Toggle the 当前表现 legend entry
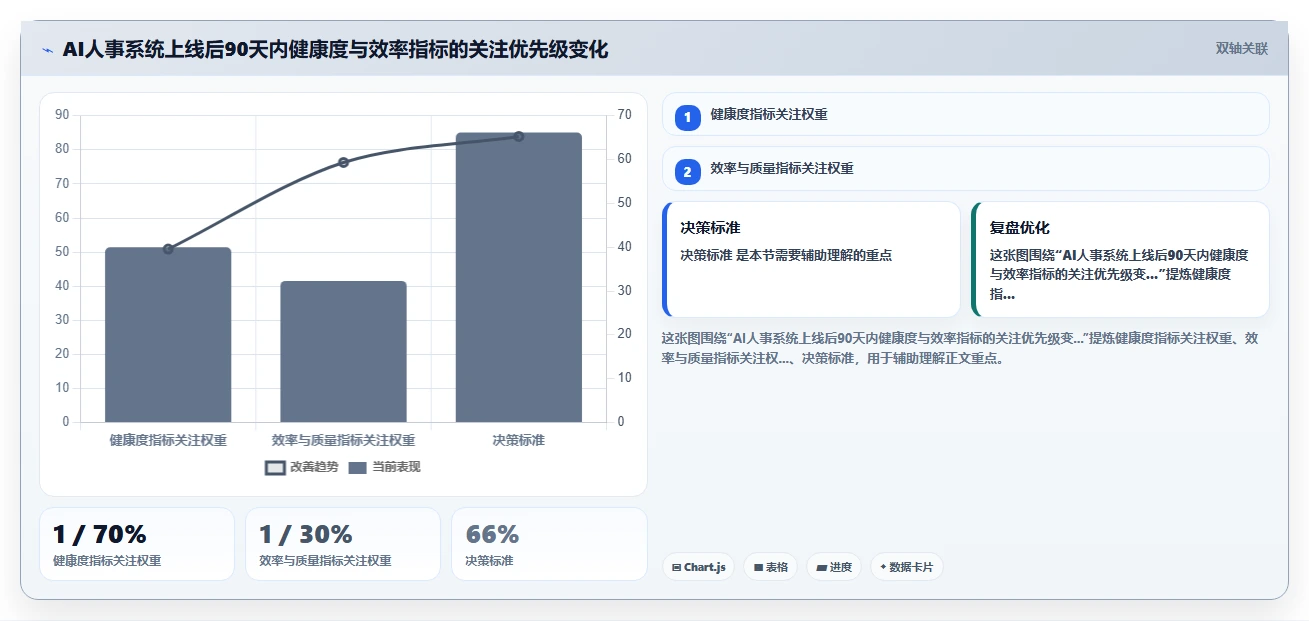Screen dimensions: 1309x621 [384, 467]
